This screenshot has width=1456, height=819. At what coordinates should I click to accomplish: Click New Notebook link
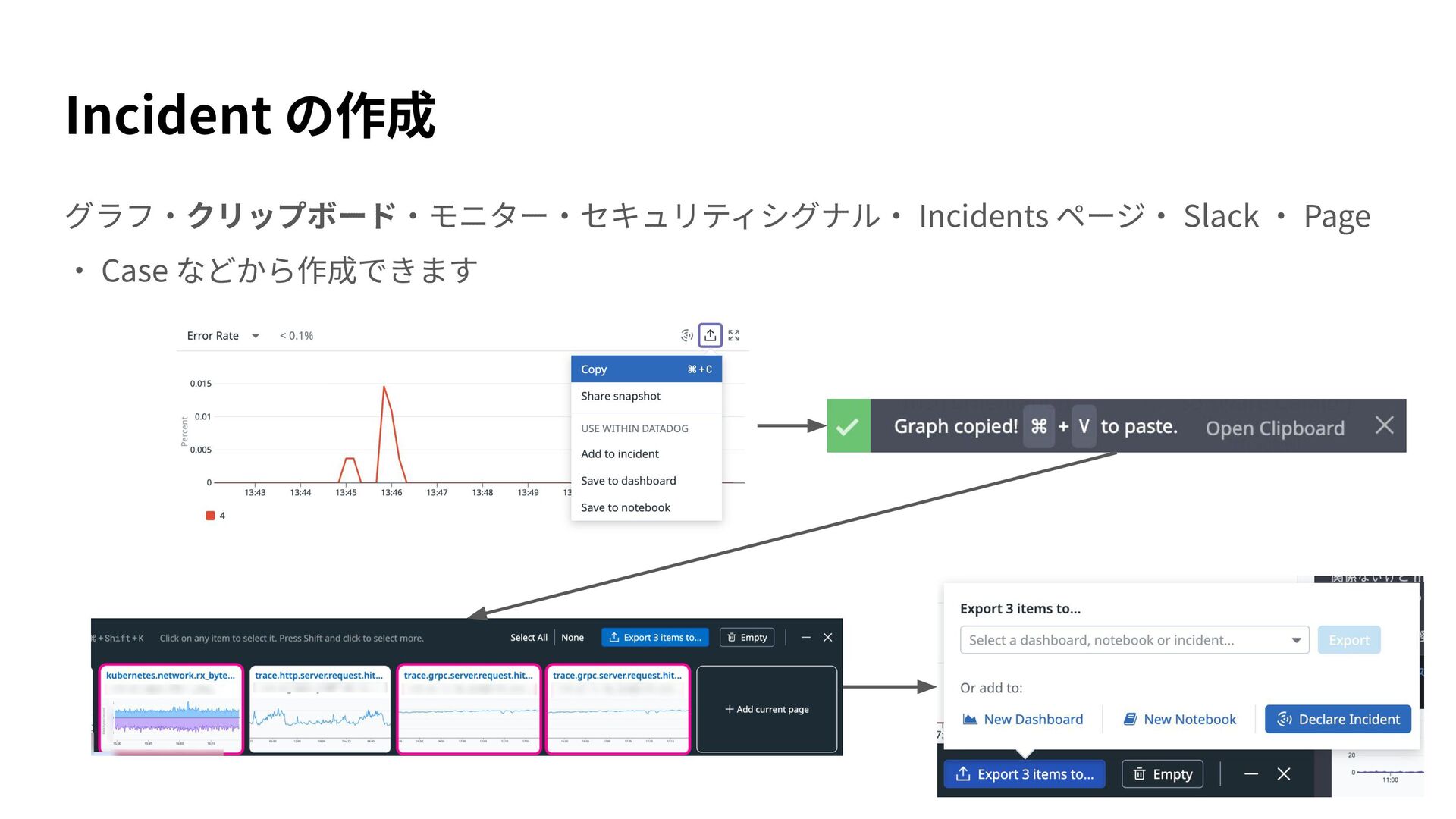pyautogui.click(x=1179, y=719)
